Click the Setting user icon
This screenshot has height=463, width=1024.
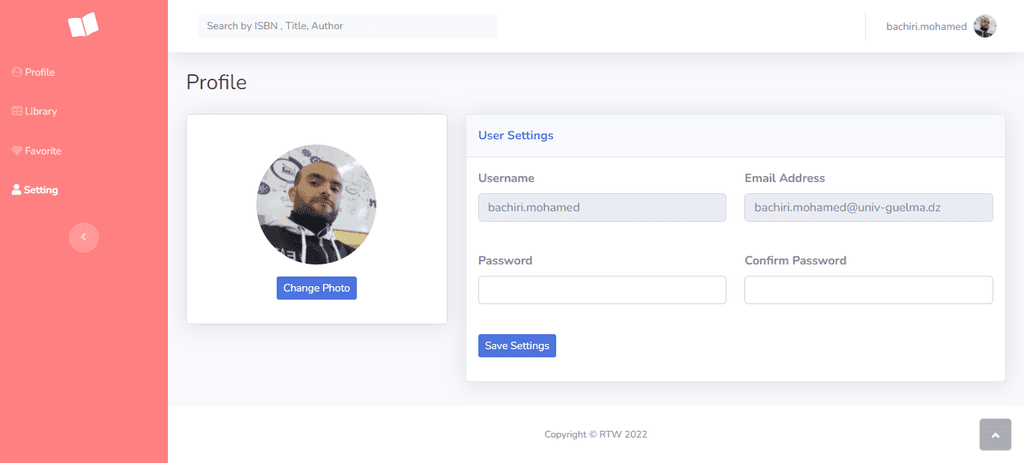pyautogui.click(x=16, y=190)
